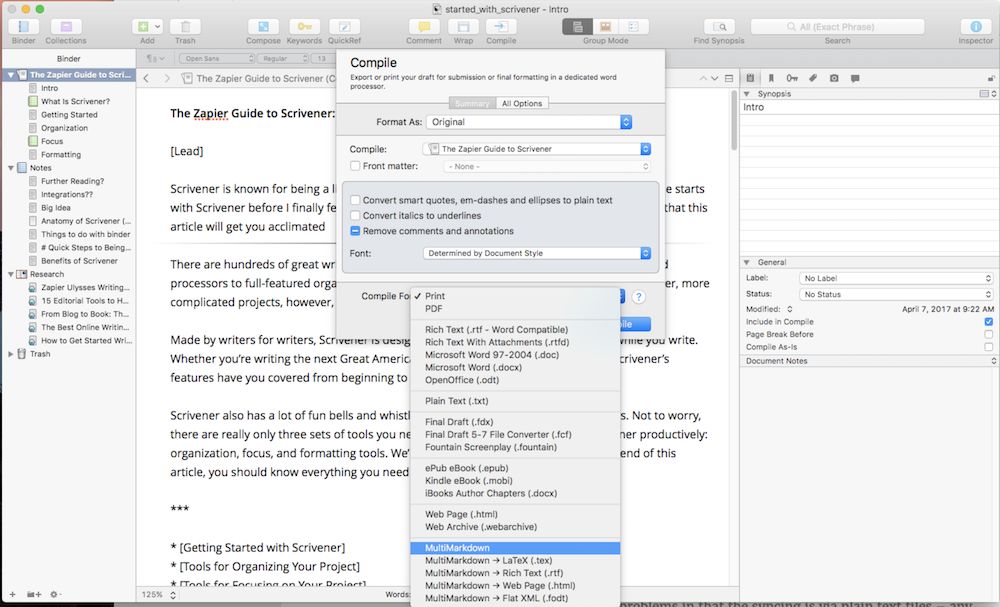Screen dimensions: 1000x607
Task: Expand the Status dropdown in Inspector
Action: click(x=896, y=294)
